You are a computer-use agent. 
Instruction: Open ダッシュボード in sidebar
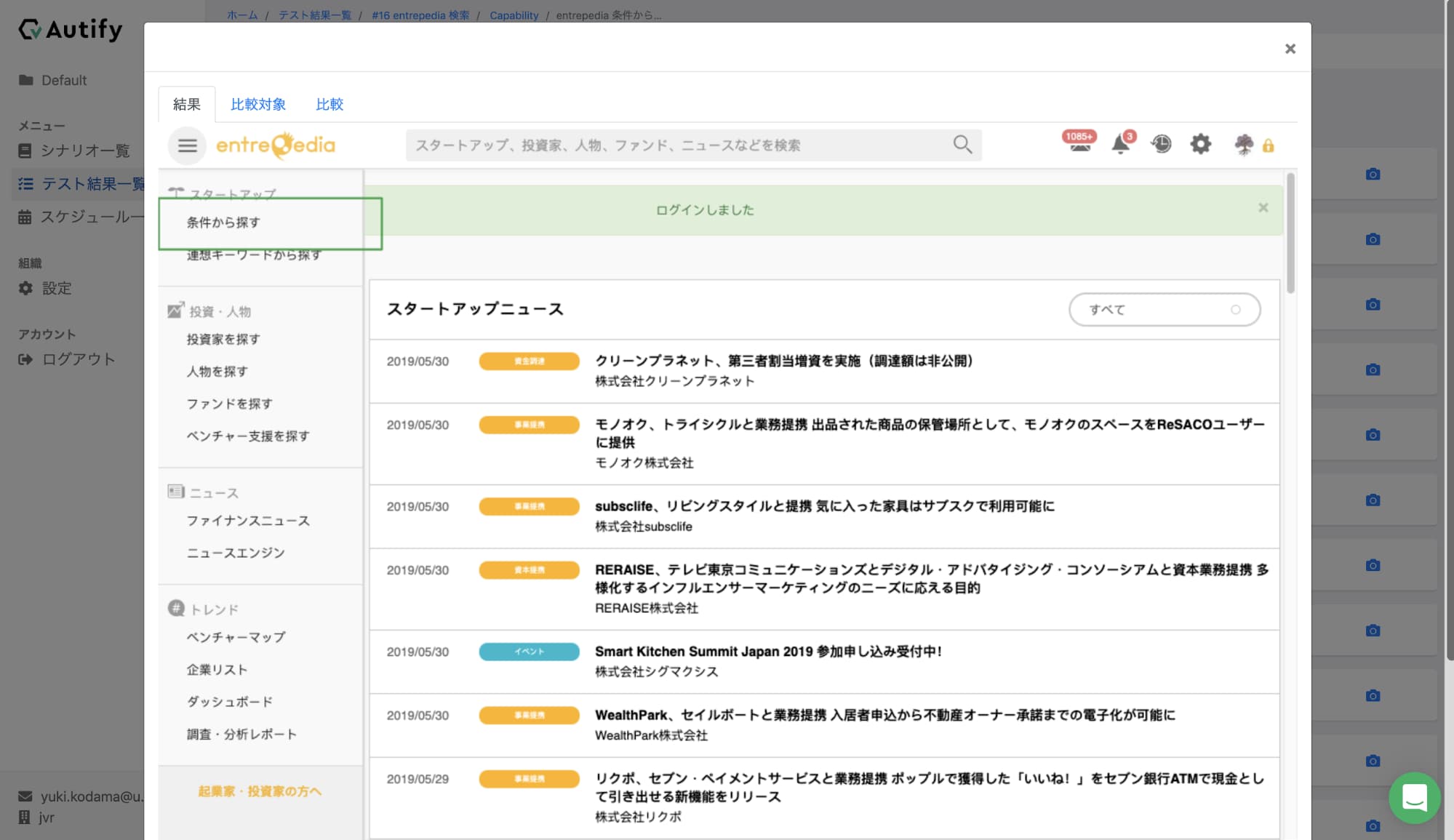(x=230, y=702)
